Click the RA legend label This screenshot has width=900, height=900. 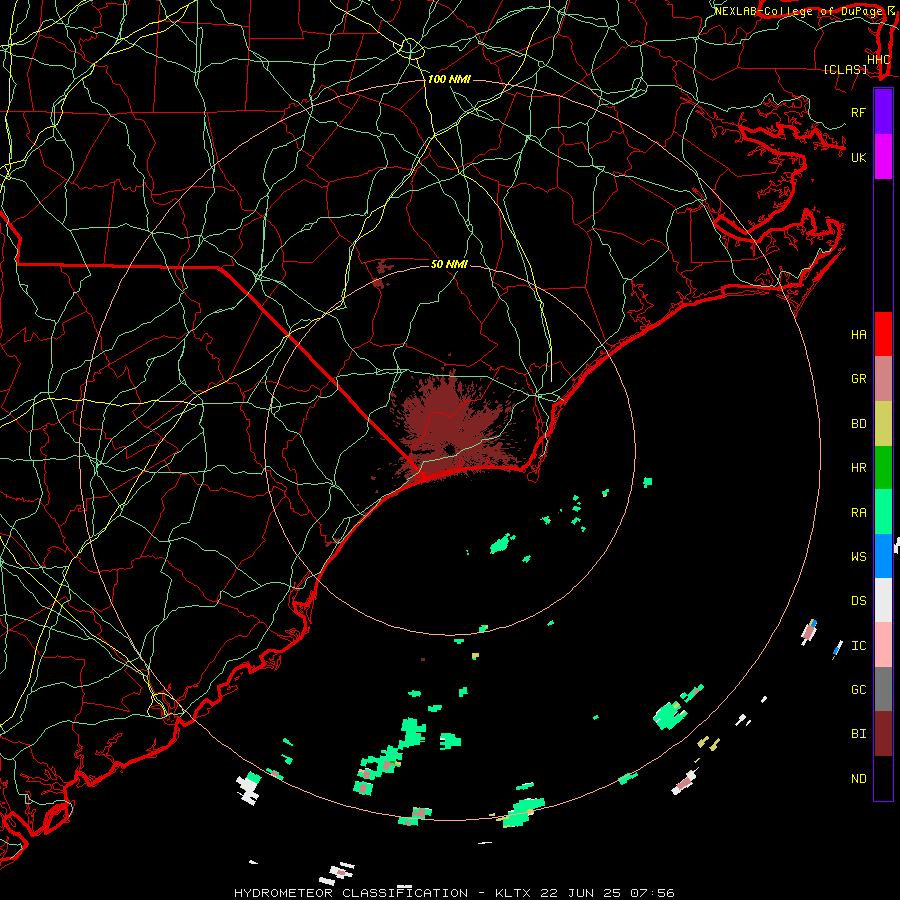click(858, 513)
